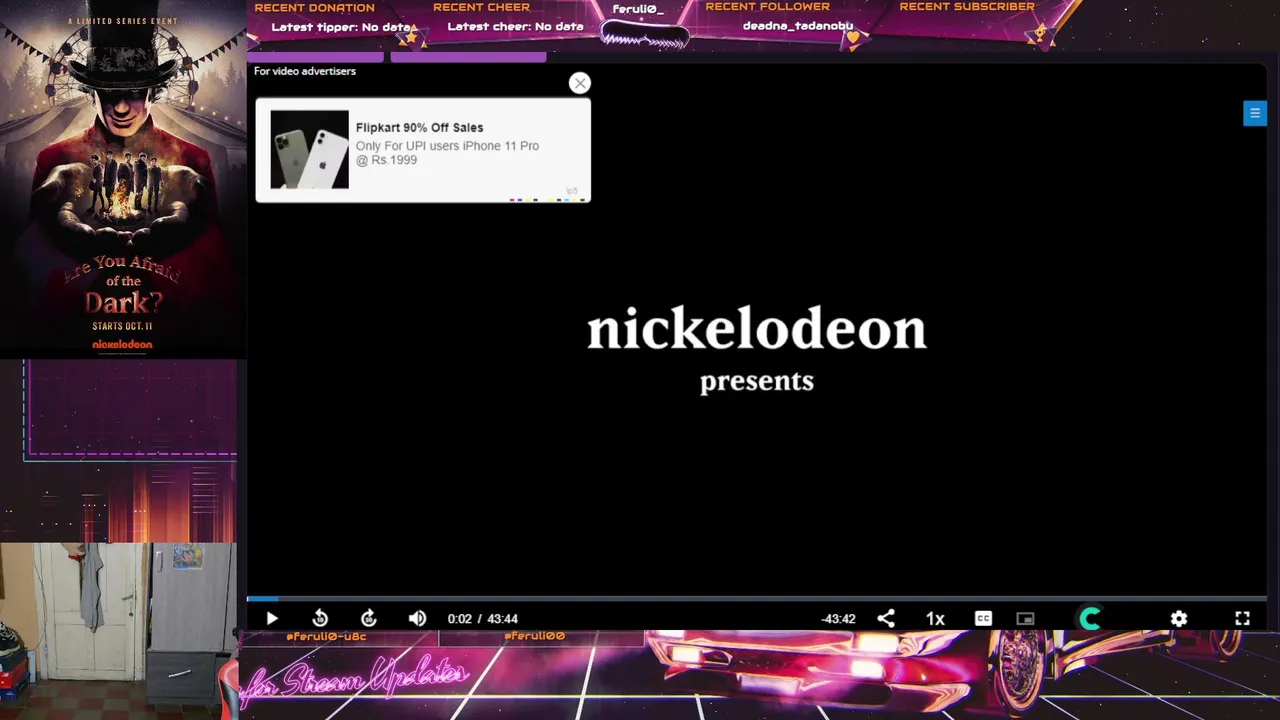Change the 1x playback speed

pyautogui.click(x=935, y=619)
